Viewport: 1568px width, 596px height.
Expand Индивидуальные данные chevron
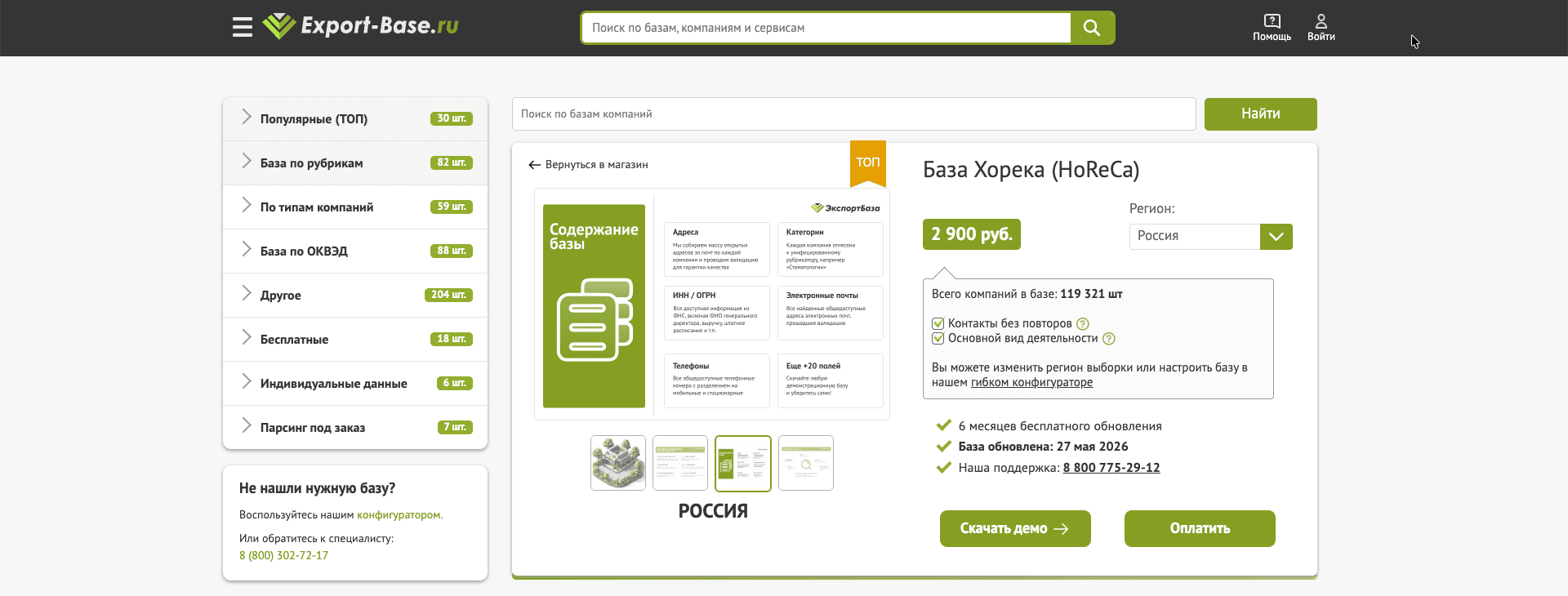(246, 382)
